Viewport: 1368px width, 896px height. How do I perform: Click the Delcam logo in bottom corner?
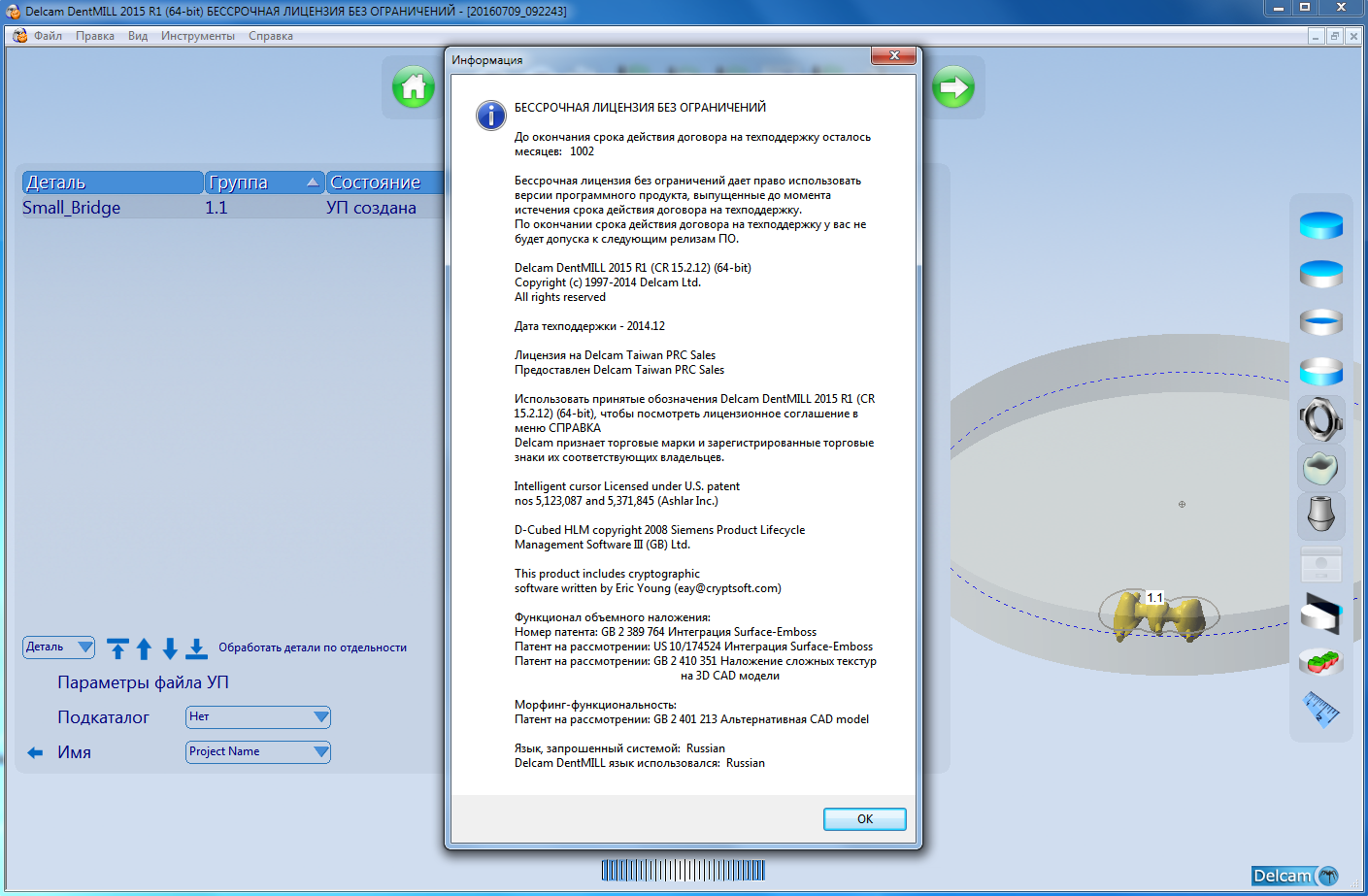1295,876
